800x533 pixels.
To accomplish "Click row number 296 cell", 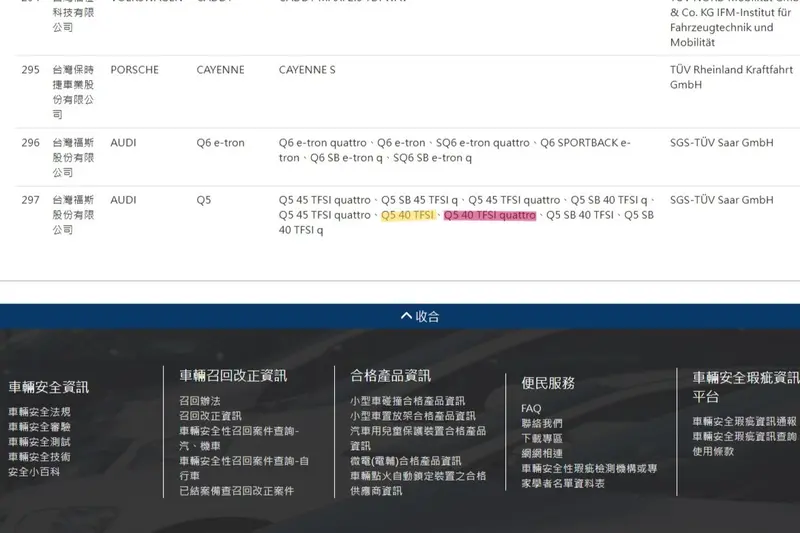I will click(x=31, y=143).
